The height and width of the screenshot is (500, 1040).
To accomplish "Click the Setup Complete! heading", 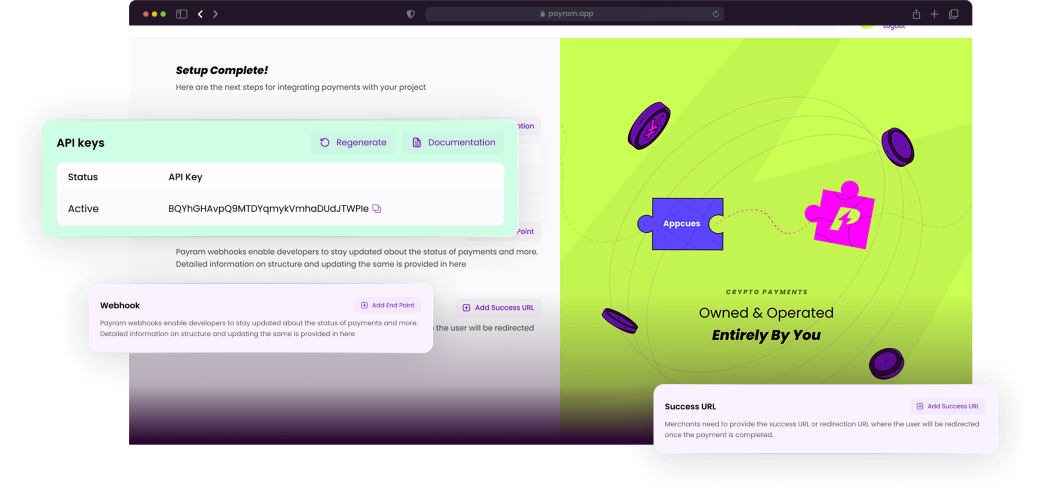I will pyautogui.click(x=222, y=70).
